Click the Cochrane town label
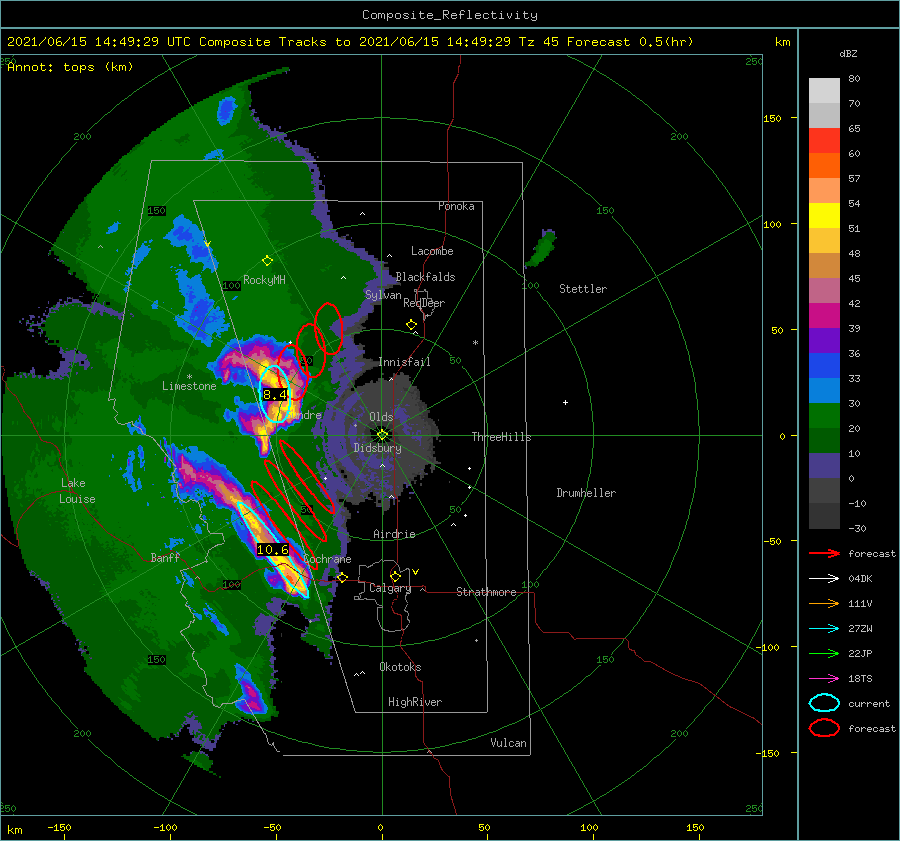Screen dimensions: 900x841 coord(327,559)
